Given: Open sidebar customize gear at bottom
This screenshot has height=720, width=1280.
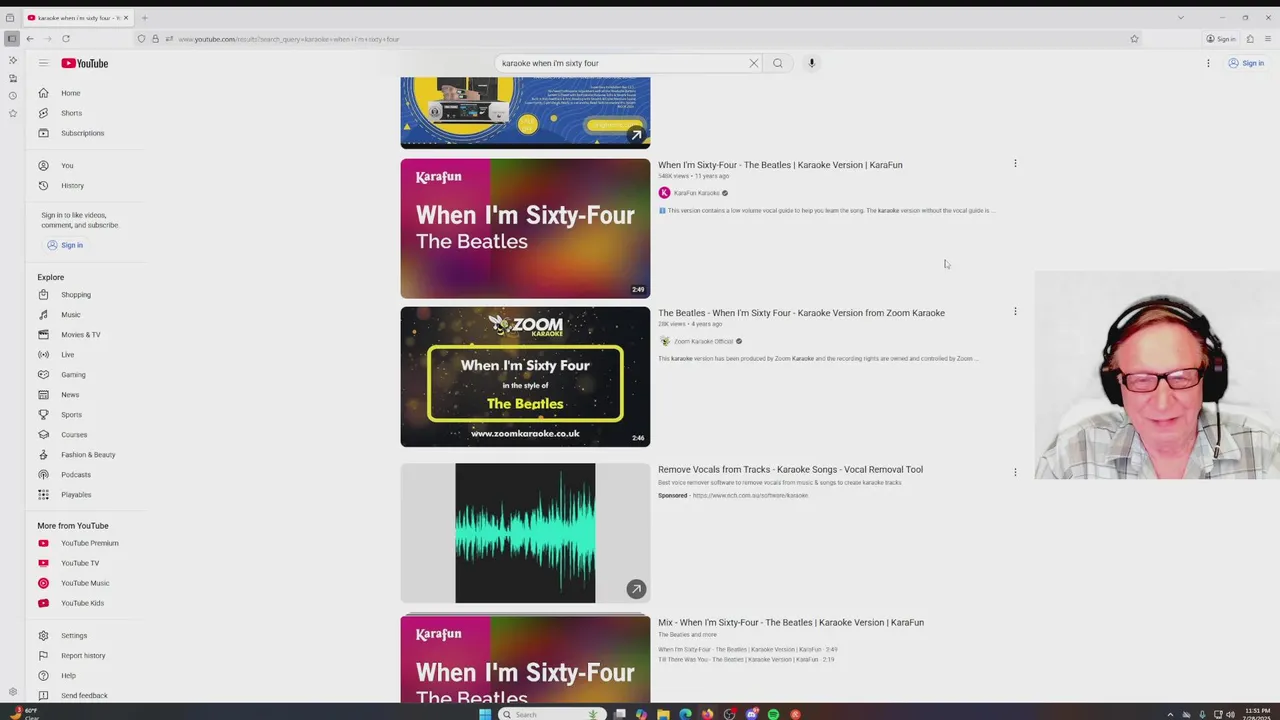Looking at the screenshot, I should coord(12,692).
